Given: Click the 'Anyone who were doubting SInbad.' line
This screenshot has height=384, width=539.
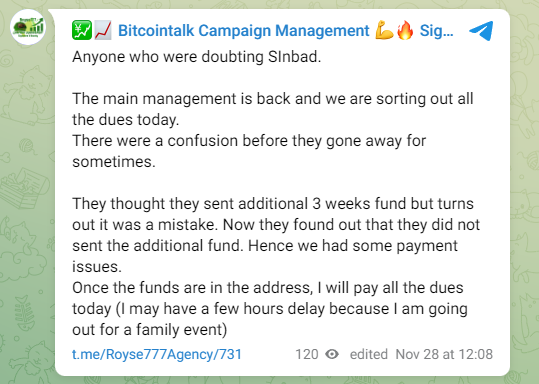Looking at the screenshot, I should click(x=197, y=57).
